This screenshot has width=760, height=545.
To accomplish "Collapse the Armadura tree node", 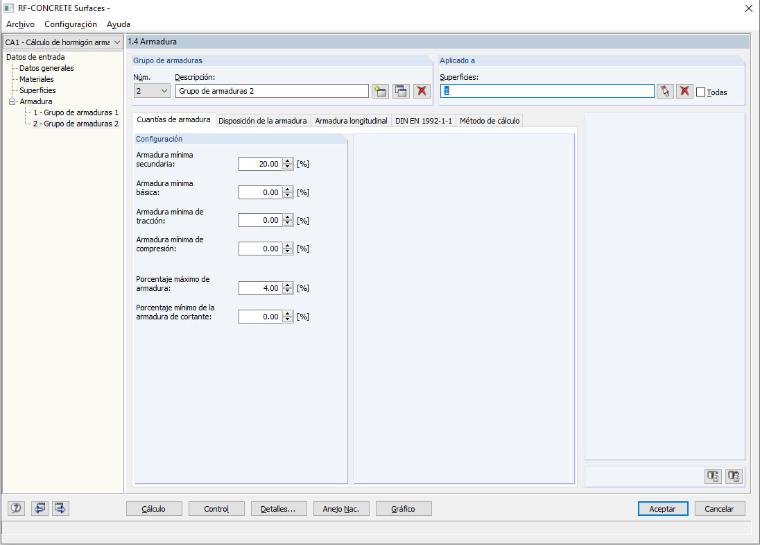I will 12,101.
